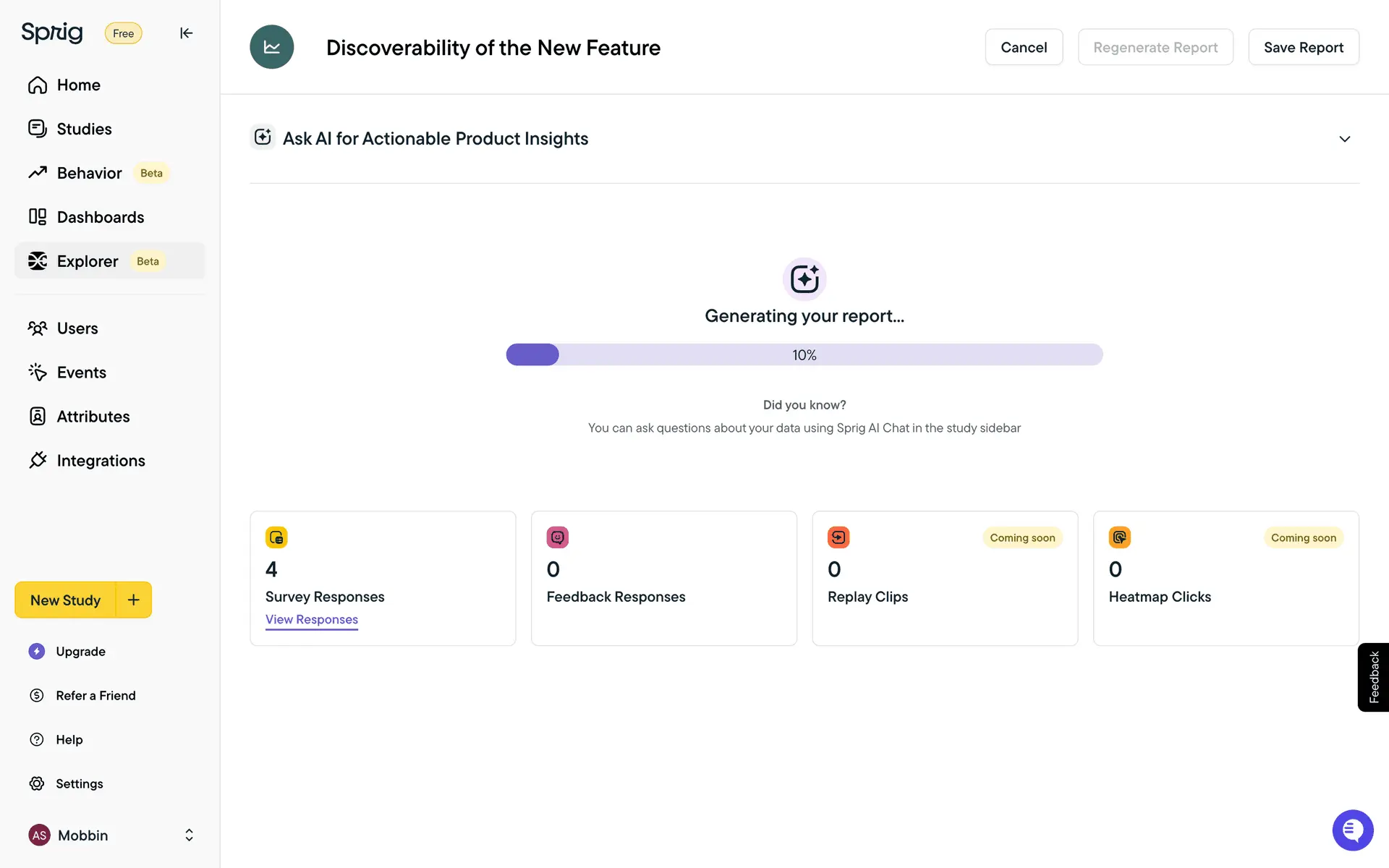Click the Replay Clips card icon

click(x=838, y=537)
